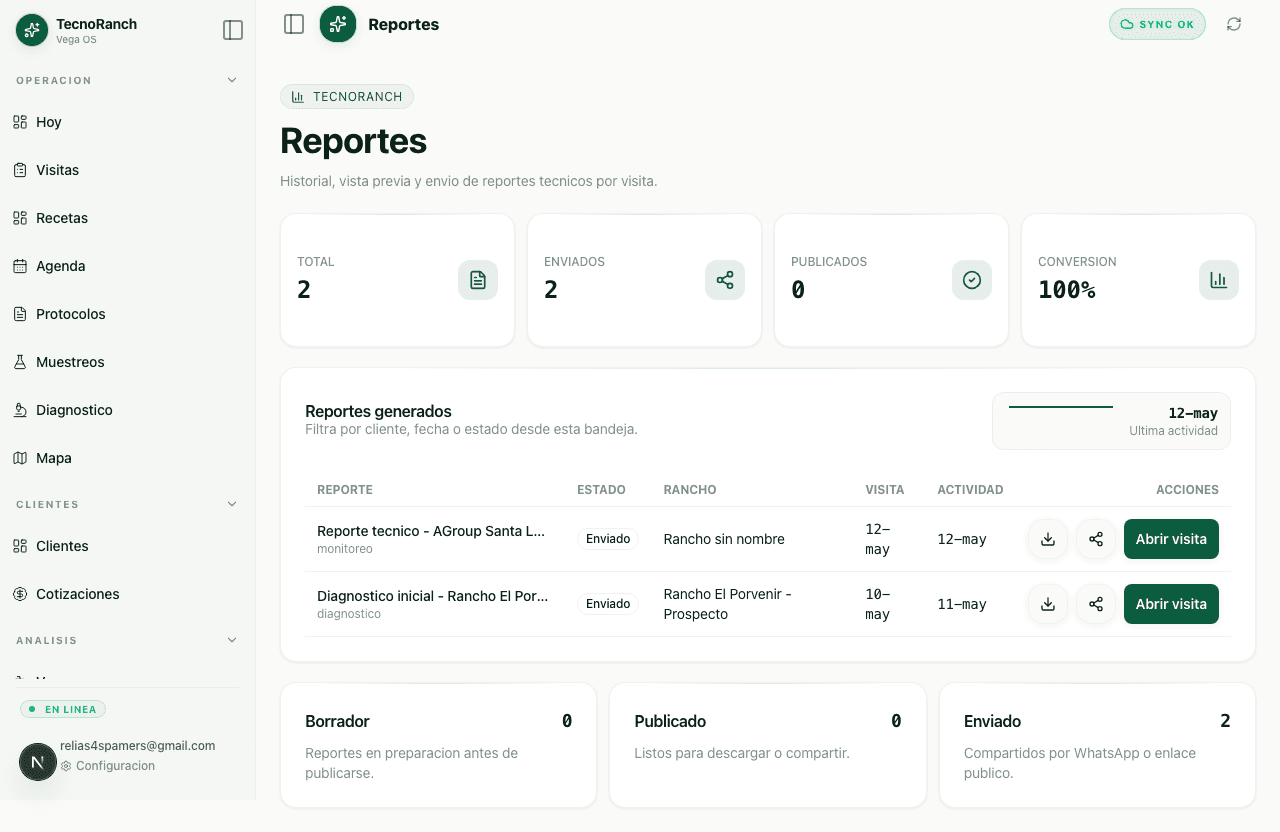Screen dimensions: 1280x832
Task: Click the Ultima actividad 12-may progress bar
Action: [x=1061, y=407]
